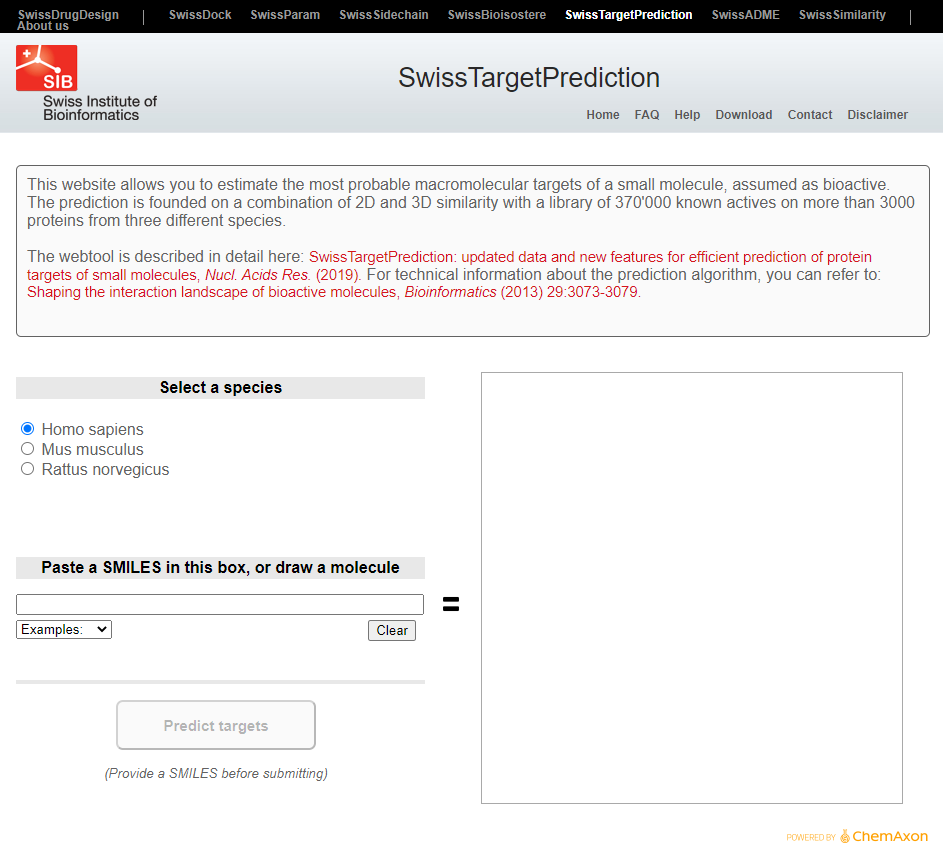The image size is (943, 850).
Task: Open the Nucl. Acids Res. 2019 paper link
Action: (449, 265)
